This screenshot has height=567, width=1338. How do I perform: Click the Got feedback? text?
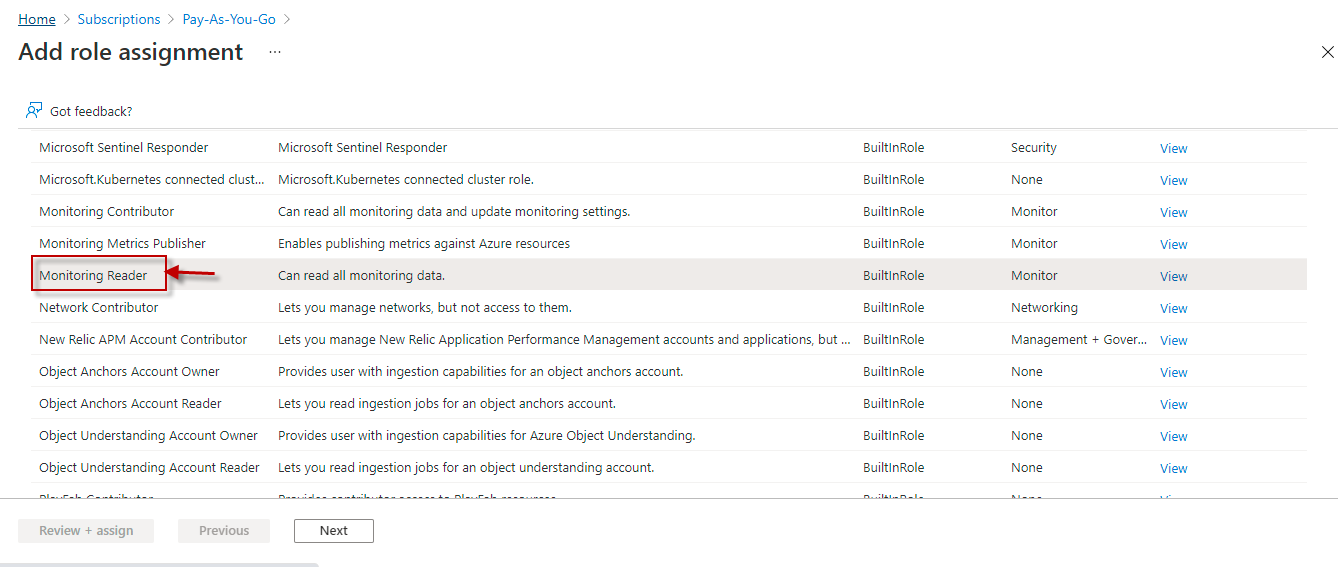pyautogui.click(x=91, y=111)
